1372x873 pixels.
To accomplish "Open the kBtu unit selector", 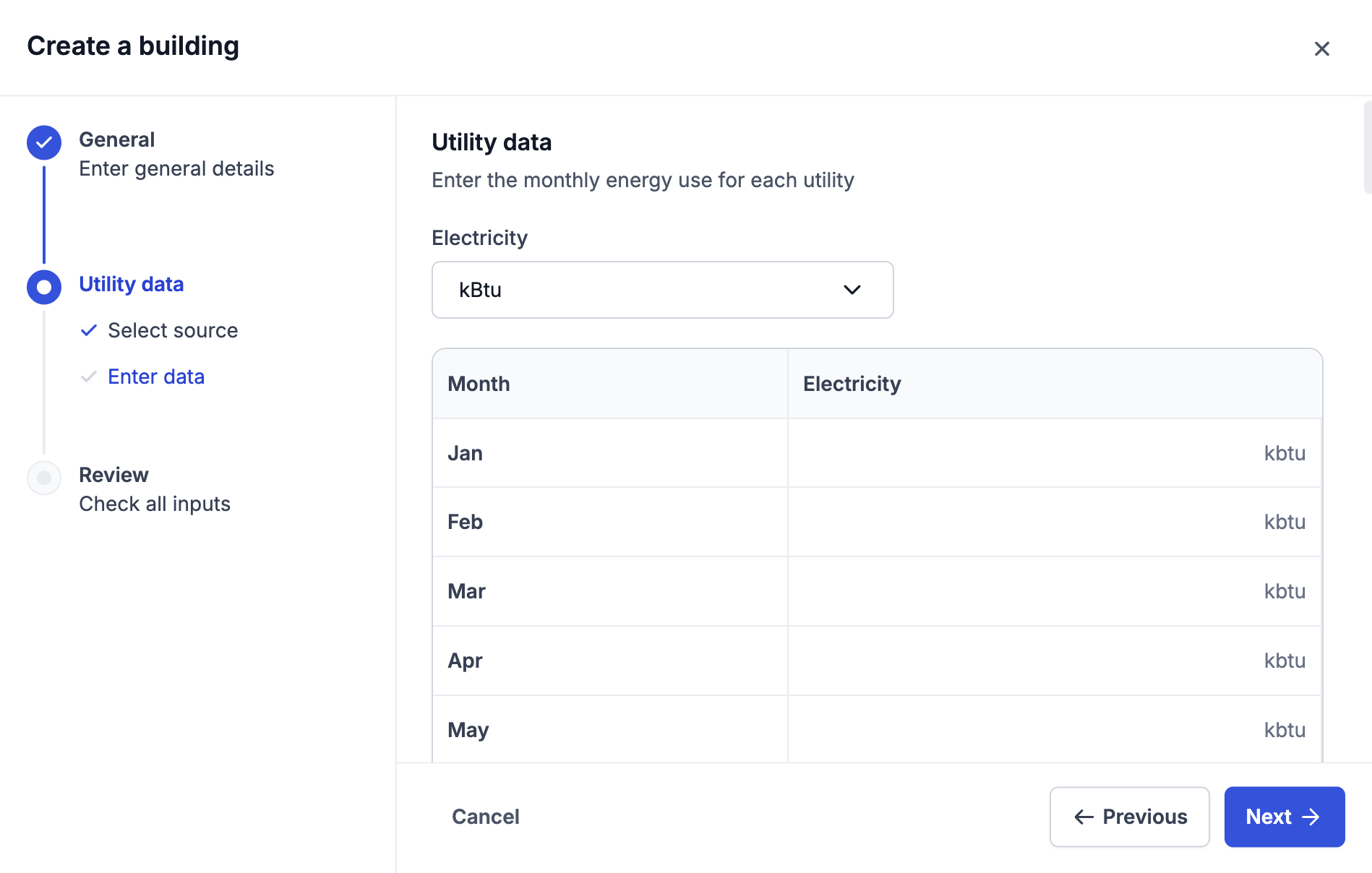I will pos(661,290).
